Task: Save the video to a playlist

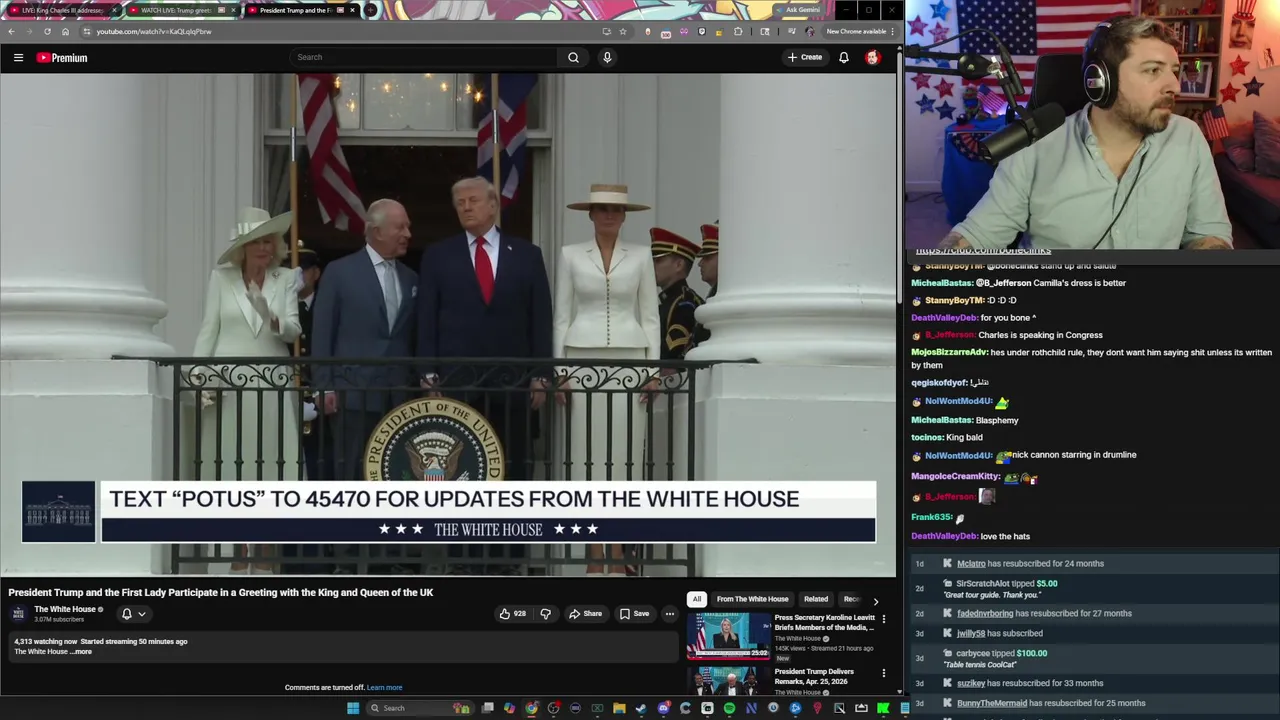Action: coord(634,614)
